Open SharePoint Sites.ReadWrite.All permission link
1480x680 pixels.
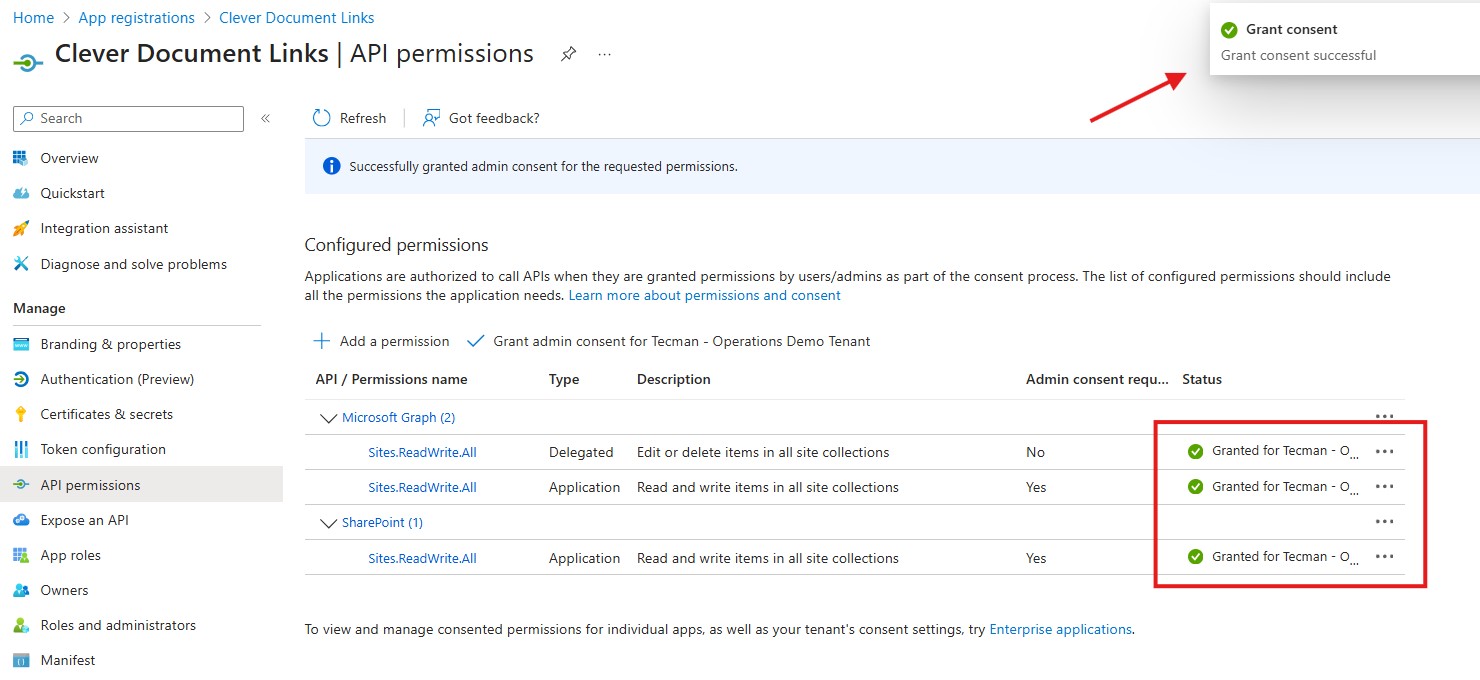tap(422, 558)
